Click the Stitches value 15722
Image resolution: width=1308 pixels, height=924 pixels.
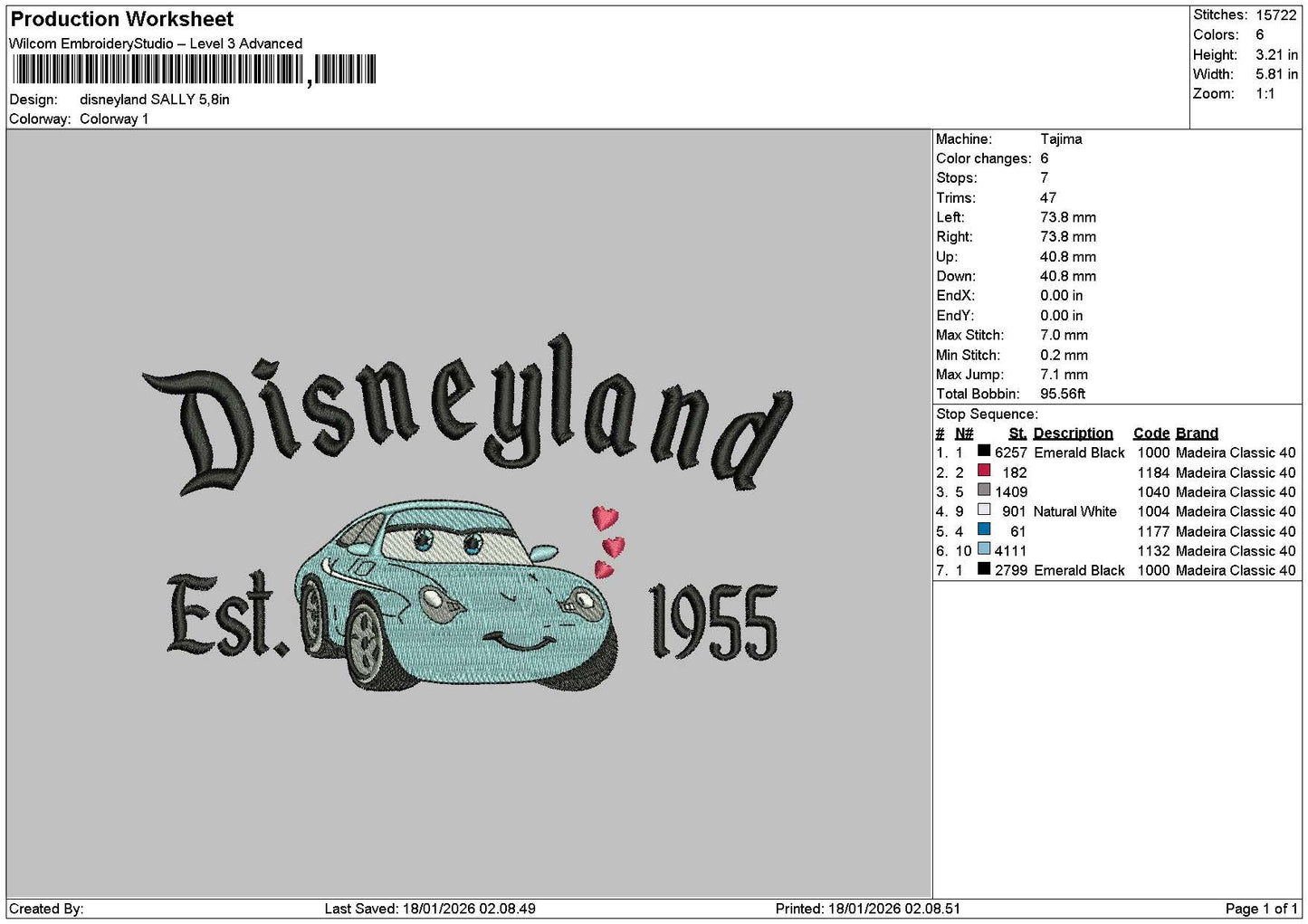tap(1275, 15)
